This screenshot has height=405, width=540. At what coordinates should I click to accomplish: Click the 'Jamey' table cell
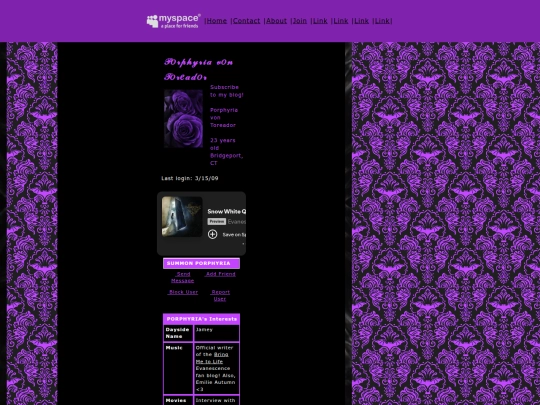[217, 333]
